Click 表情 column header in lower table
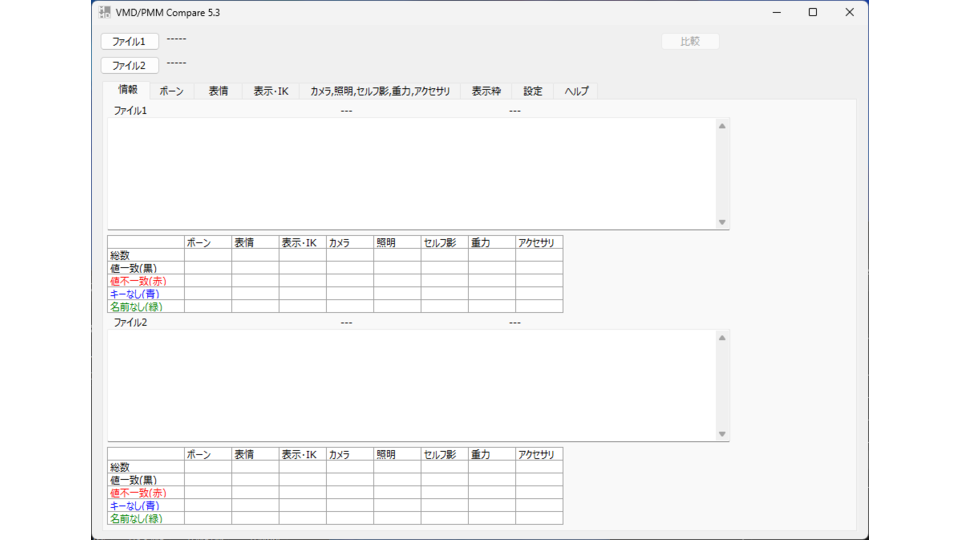 click(x=255, y=454)
